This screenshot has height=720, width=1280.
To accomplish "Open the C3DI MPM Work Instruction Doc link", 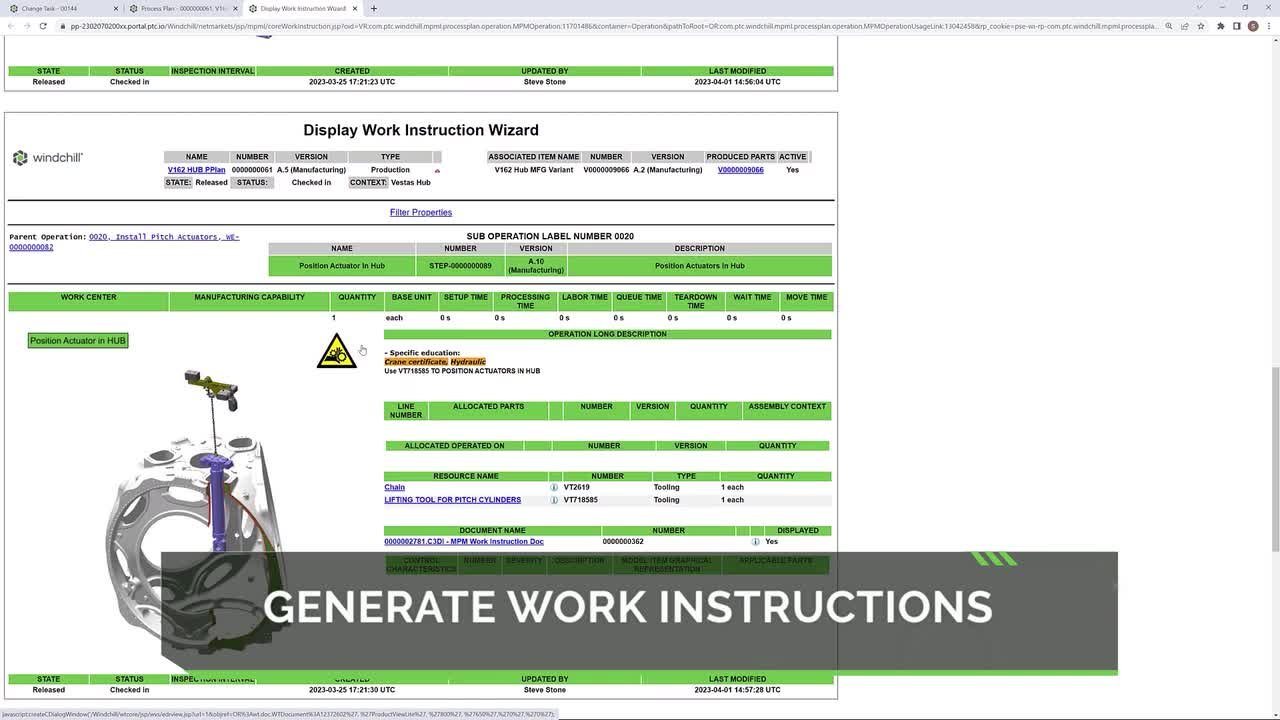I will tap(464, 541).
